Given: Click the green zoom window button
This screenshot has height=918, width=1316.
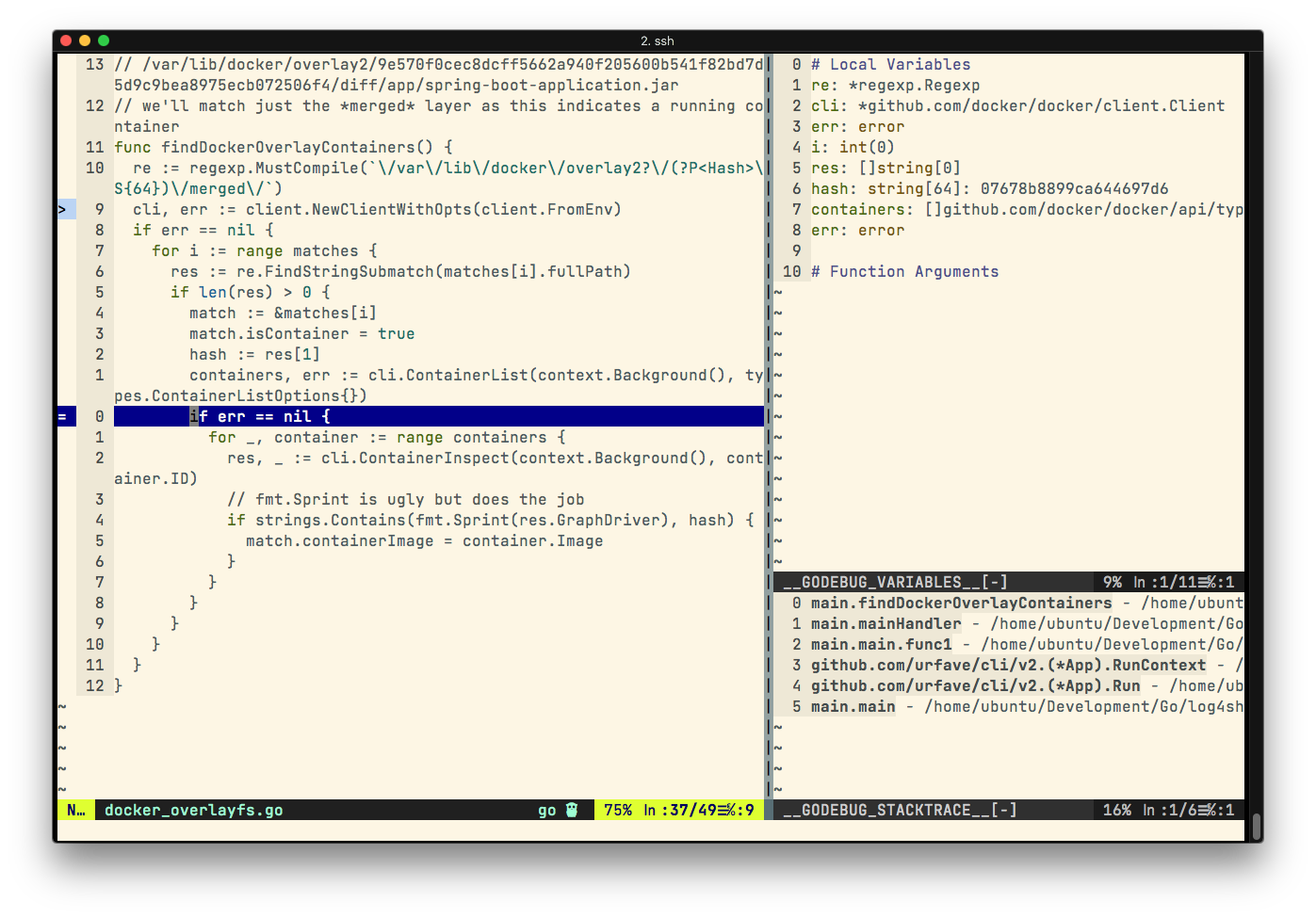Looking at the screenshot, I should click(104, 40).
